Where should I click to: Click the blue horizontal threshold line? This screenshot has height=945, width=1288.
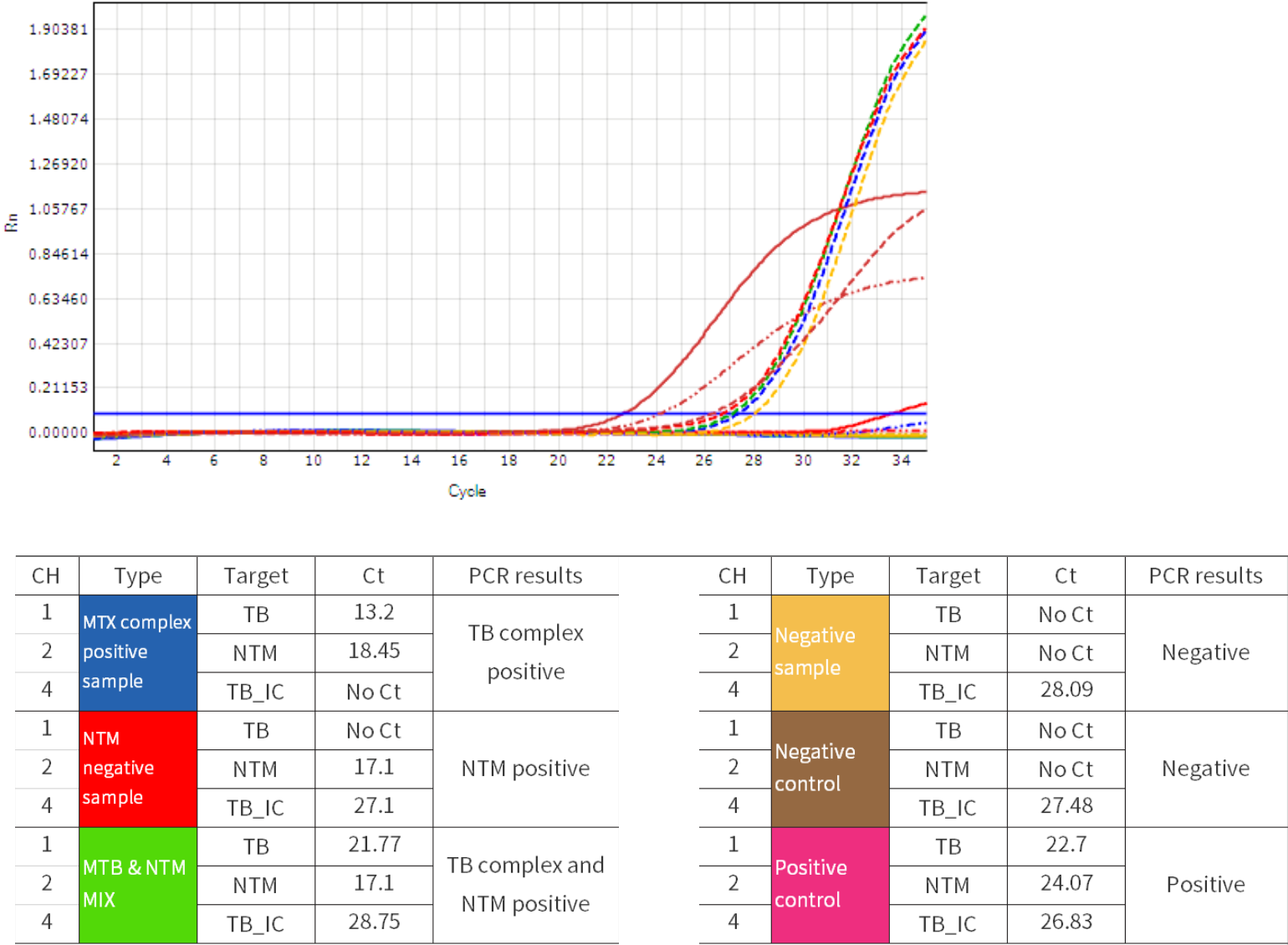(x=510, y=413)
